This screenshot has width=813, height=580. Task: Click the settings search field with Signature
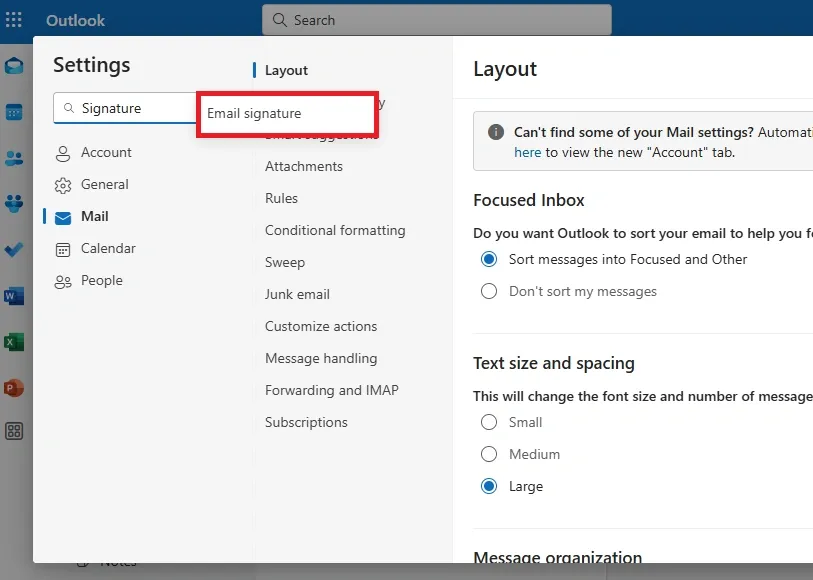click(x=124, y=108)
